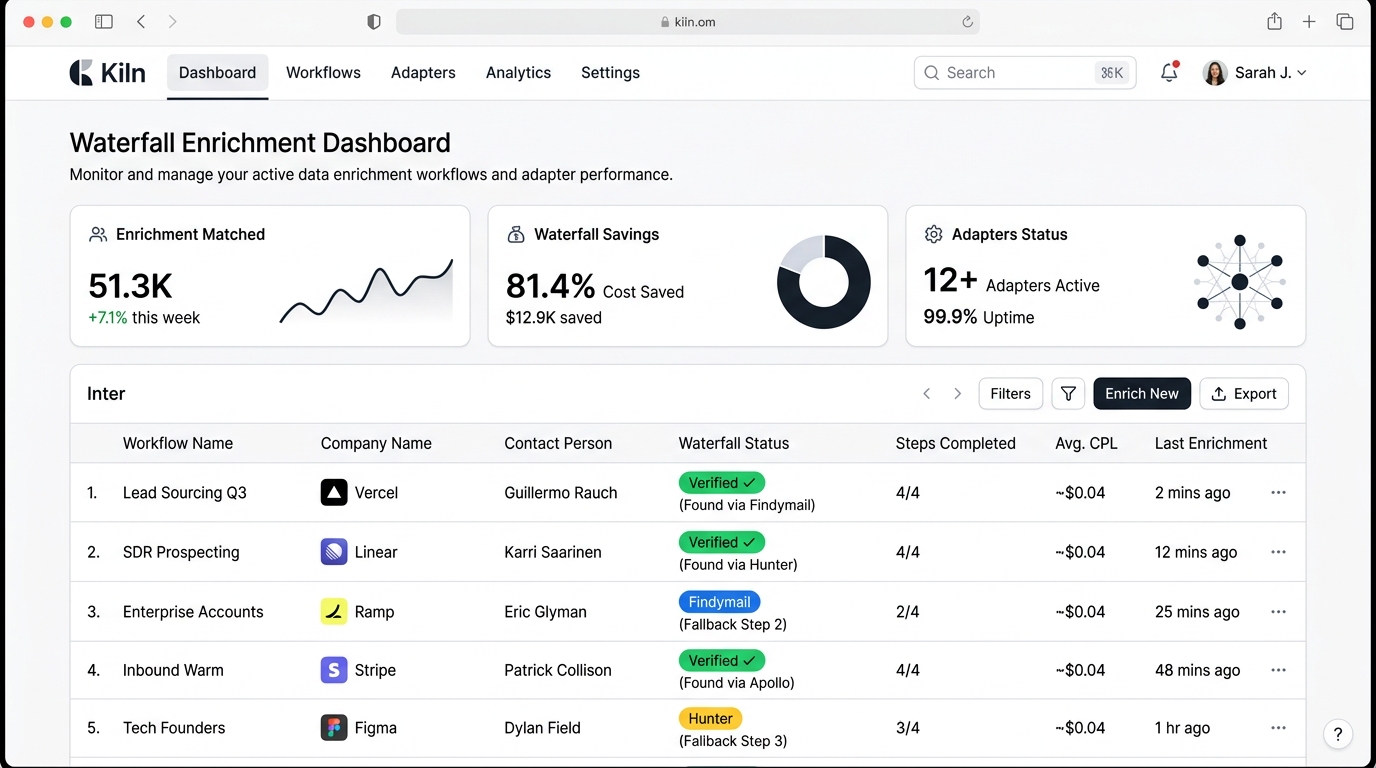Switch to the Workflows tab
1376x768 pixels.
pyautogui.click(x=323, y=73)
